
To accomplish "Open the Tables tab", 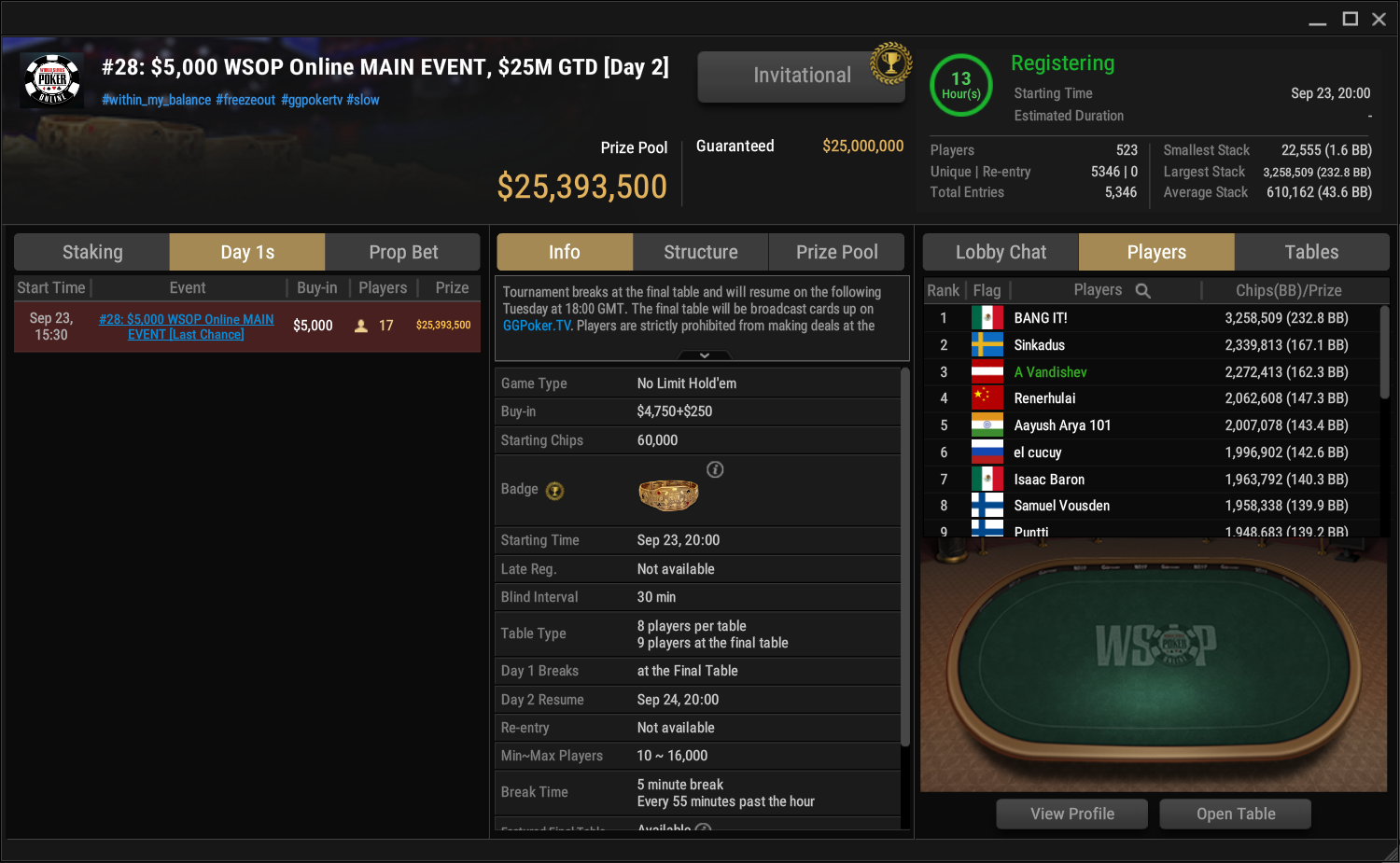I will [x=1311, y=252].
